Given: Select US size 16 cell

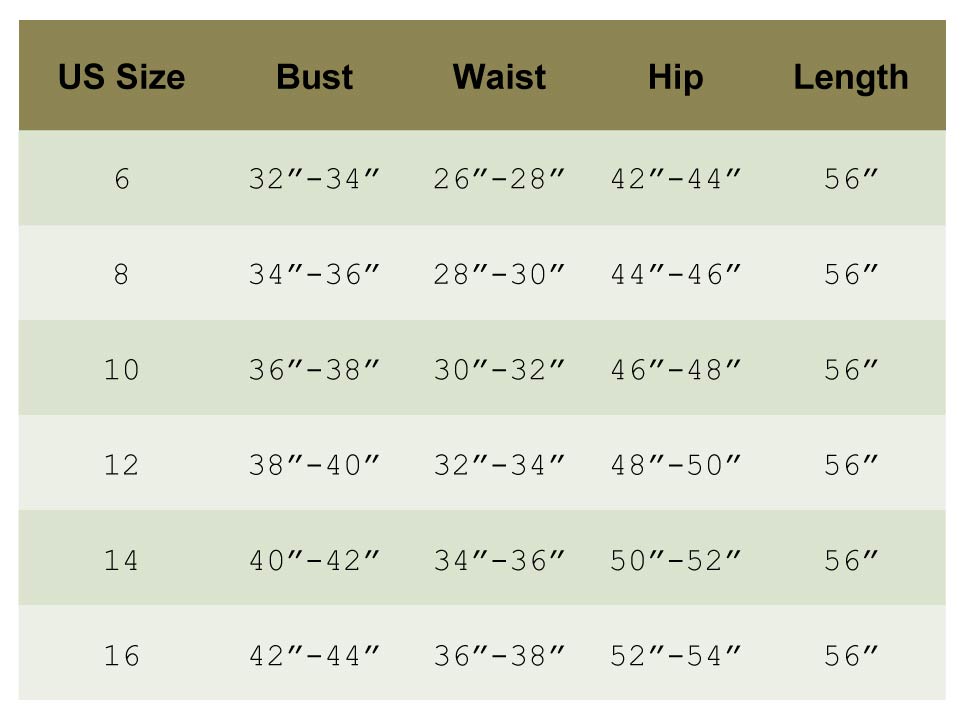Looking at the screenshot, I should pyautogui.click(x=121, y=656).
